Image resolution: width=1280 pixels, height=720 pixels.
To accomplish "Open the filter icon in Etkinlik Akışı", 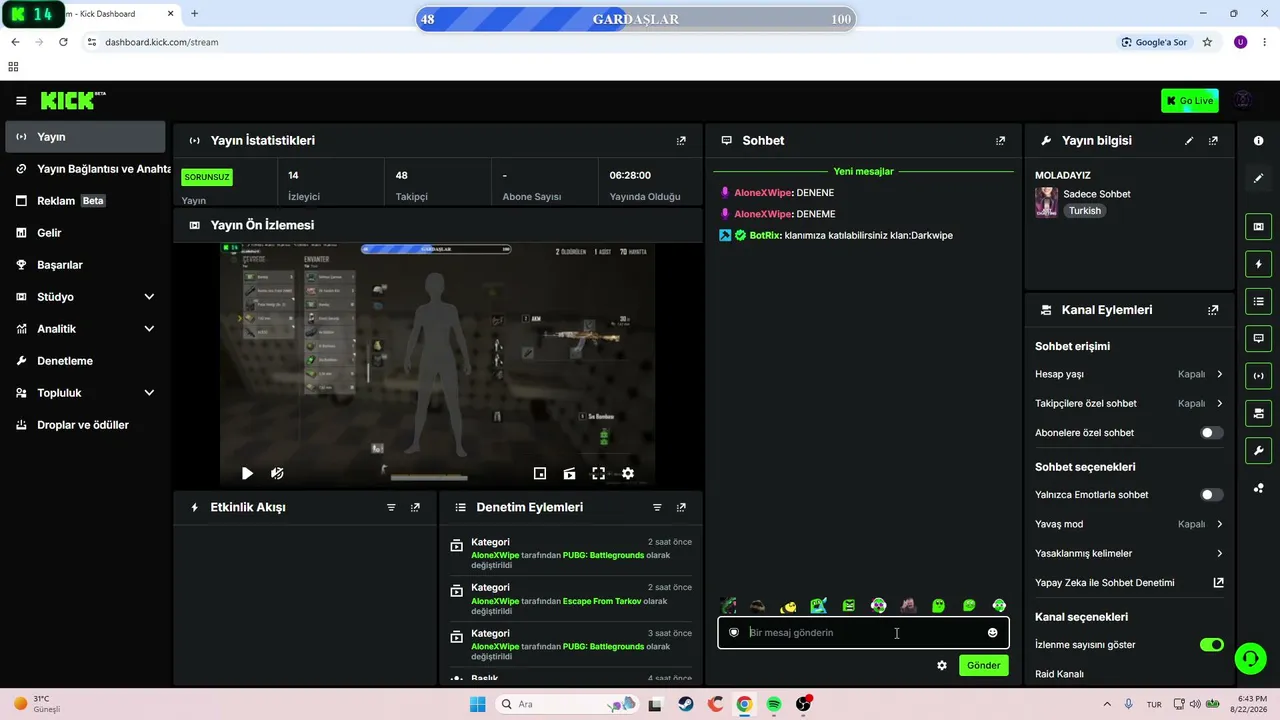I will (x=391, y=508).
